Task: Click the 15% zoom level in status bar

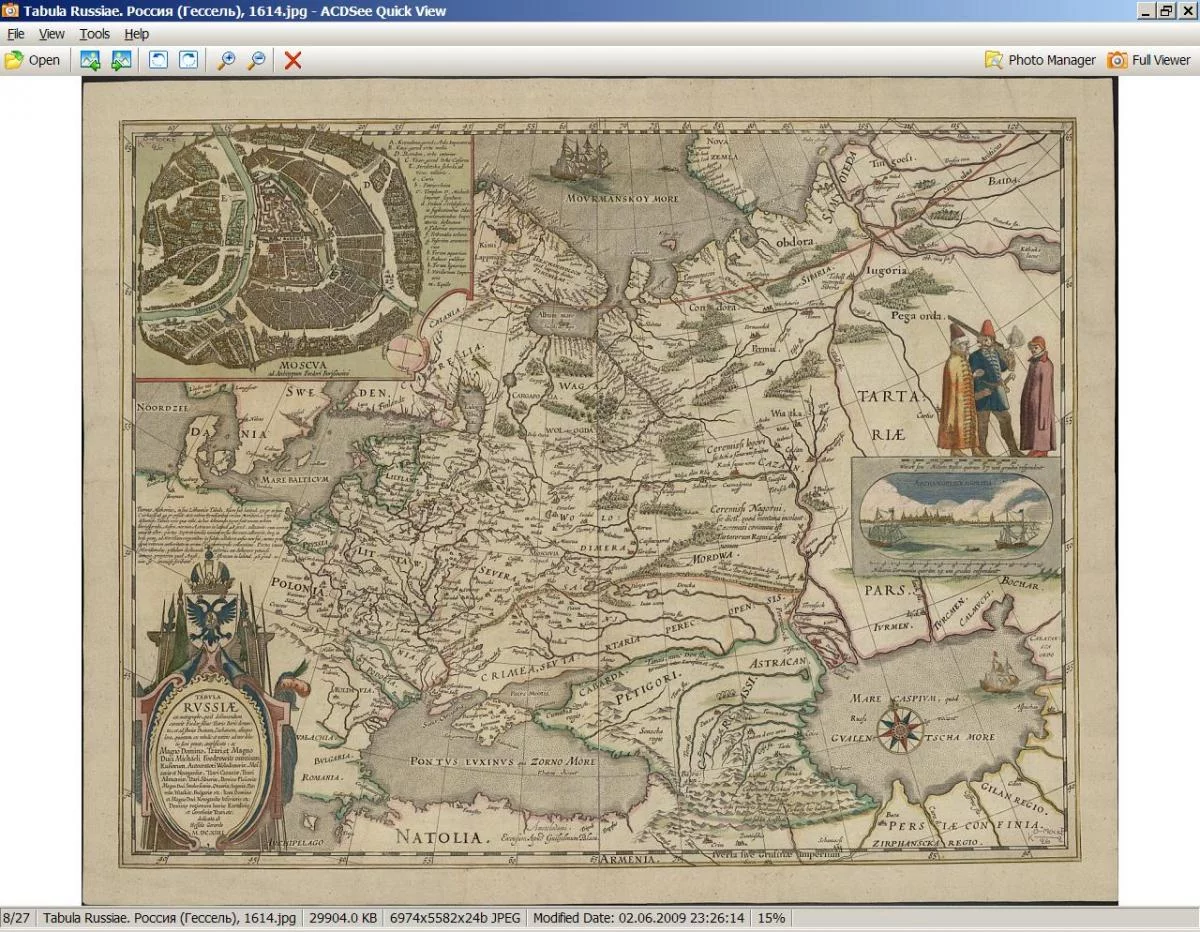Action: click(x=771, y=918)
